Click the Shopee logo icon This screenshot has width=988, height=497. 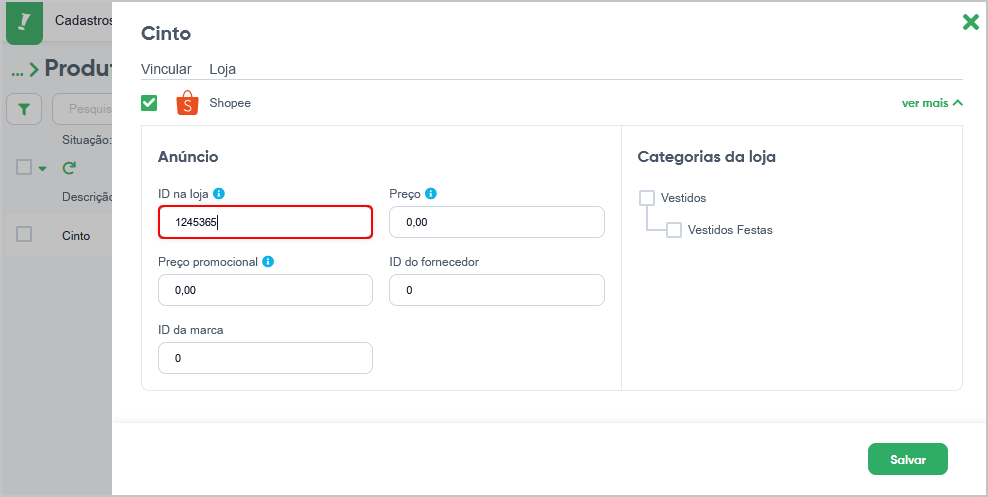(187, 103)
